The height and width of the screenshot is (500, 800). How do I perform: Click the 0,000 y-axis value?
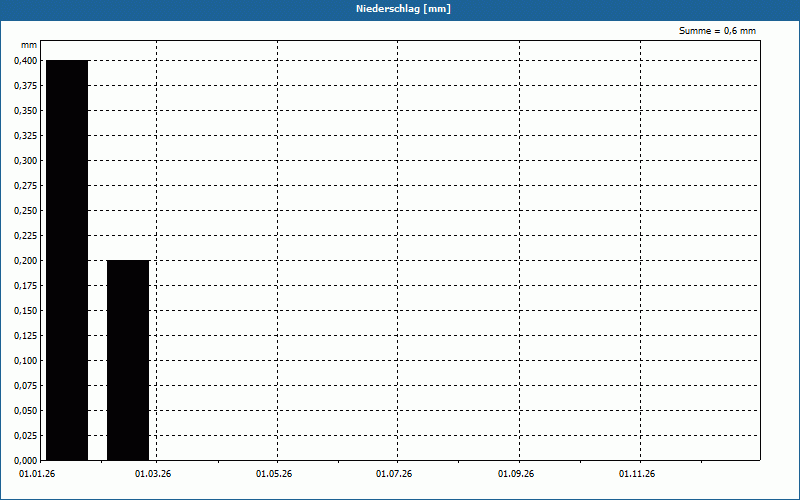point(26,461)
